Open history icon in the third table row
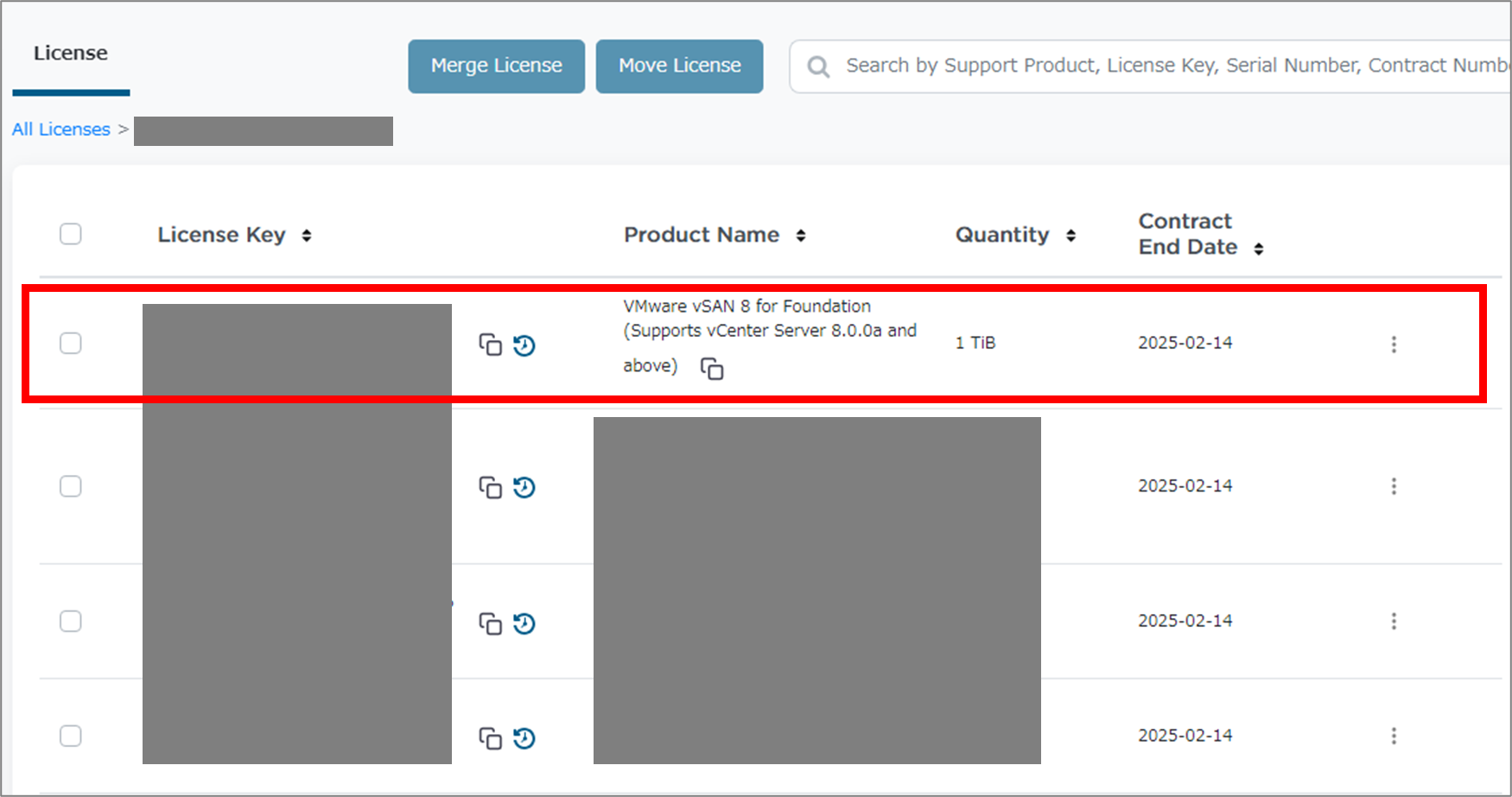1512x797 pixels. pyautogui.click(x=524, y=623)
